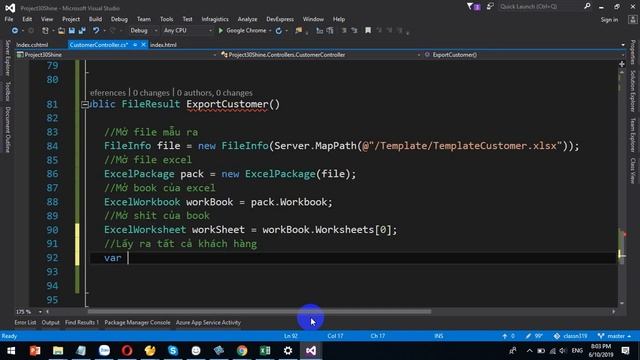This screenshot has width=640, height=360.
Task: Click the split editor icon above scrollbar
Action: (622, 64)
